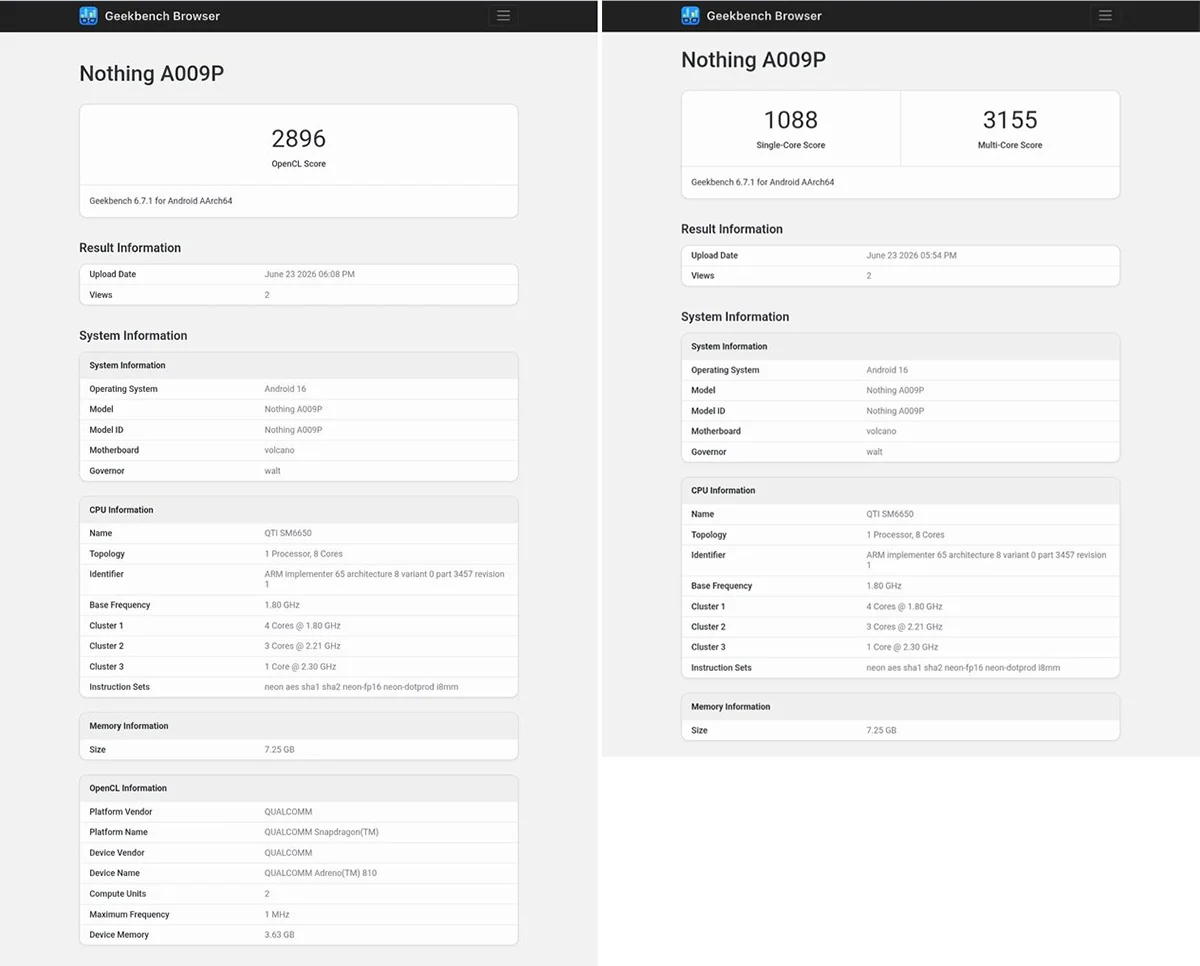Click the '3.63 GB' device memory value
Image resolution: width=1200 pixels, height=966 pixels.
point(279,935)
